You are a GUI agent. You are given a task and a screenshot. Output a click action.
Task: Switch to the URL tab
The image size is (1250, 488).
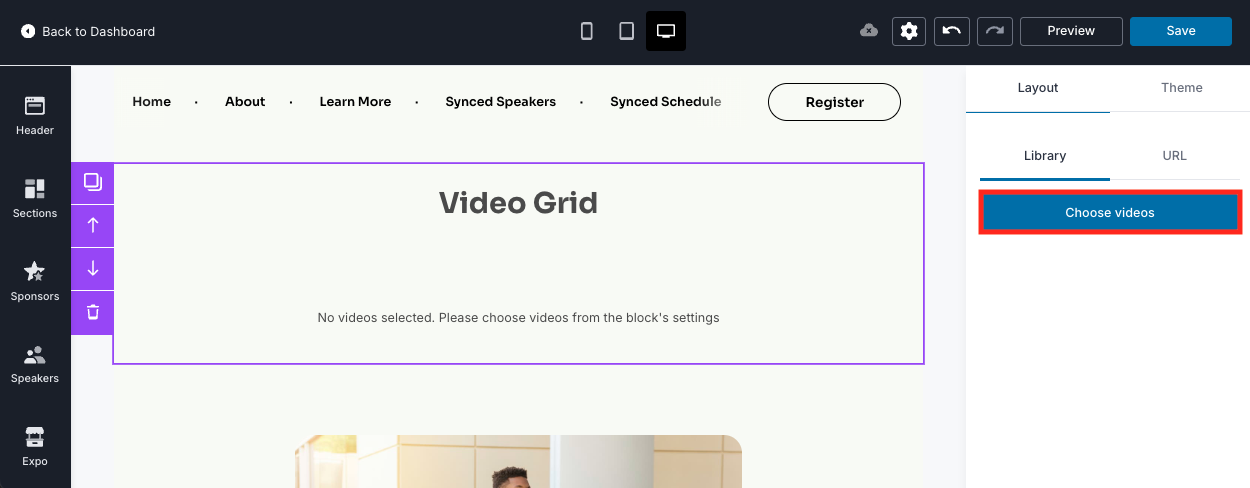(x=1174, y=156)
